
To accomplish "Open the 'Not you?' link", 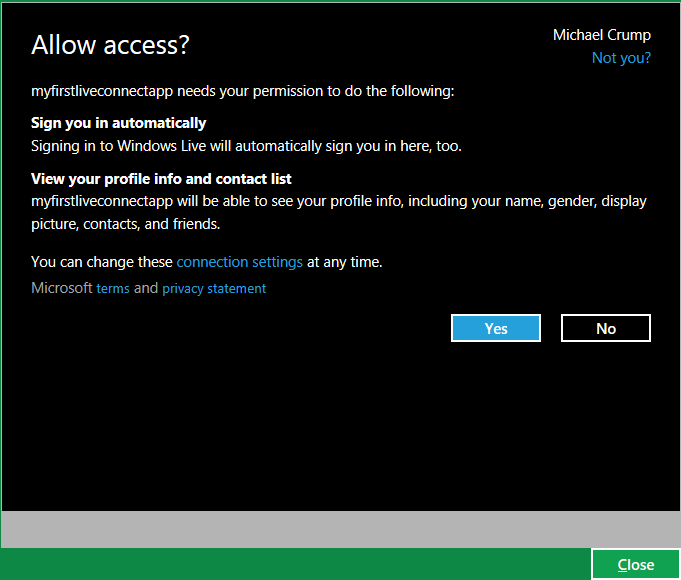I will [x=621, y=58].
